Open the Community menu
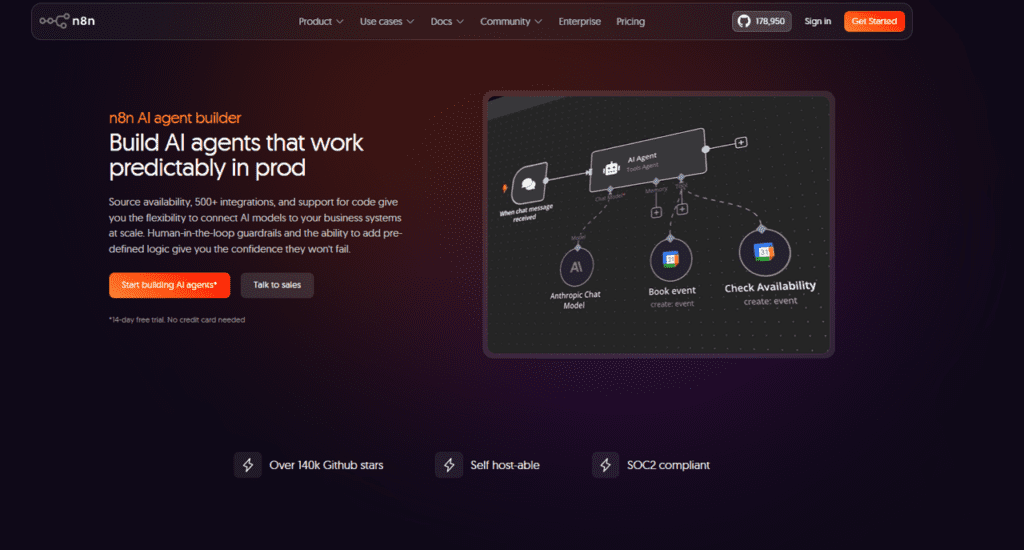 [x=511, y=22]
